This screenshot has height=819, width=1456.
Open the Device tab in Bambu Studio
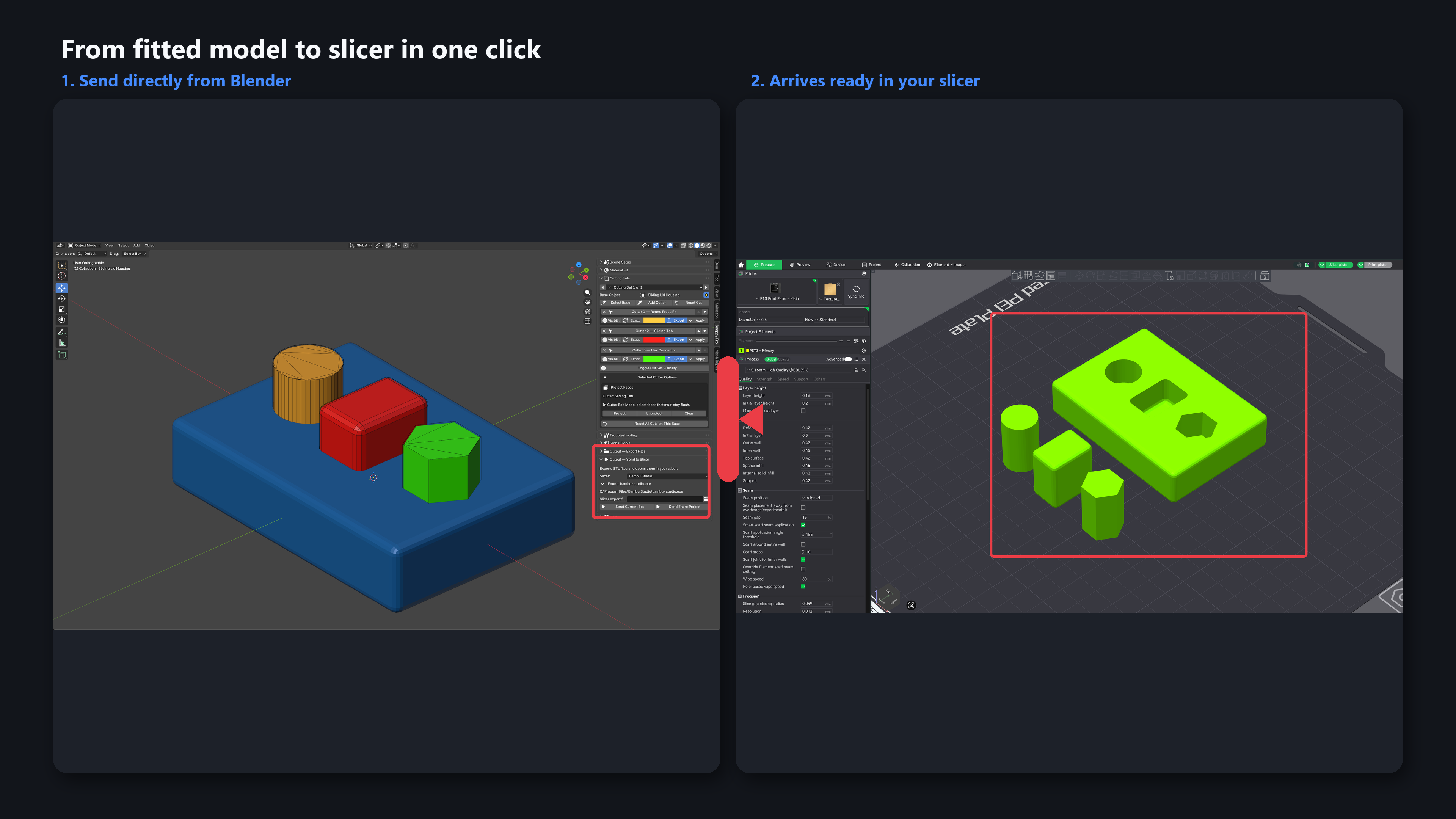[x=835, y=265]
